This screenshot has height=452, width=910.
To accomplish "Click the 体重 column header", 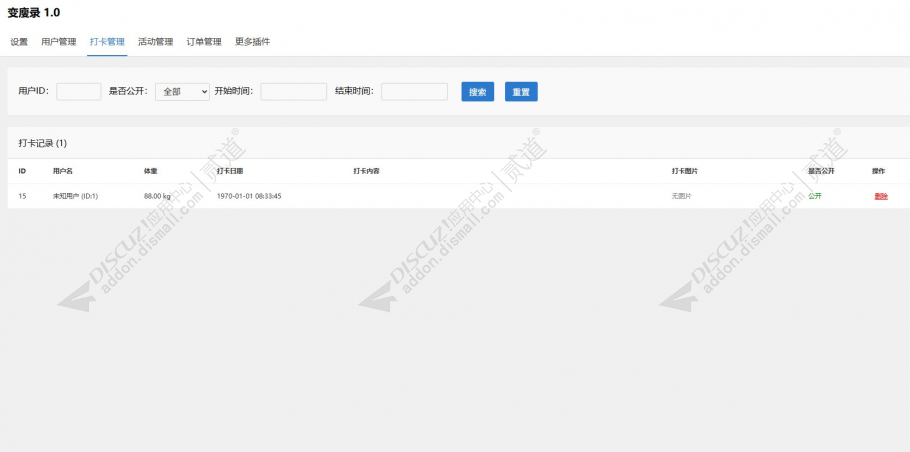I will click(x=151, y=171).
